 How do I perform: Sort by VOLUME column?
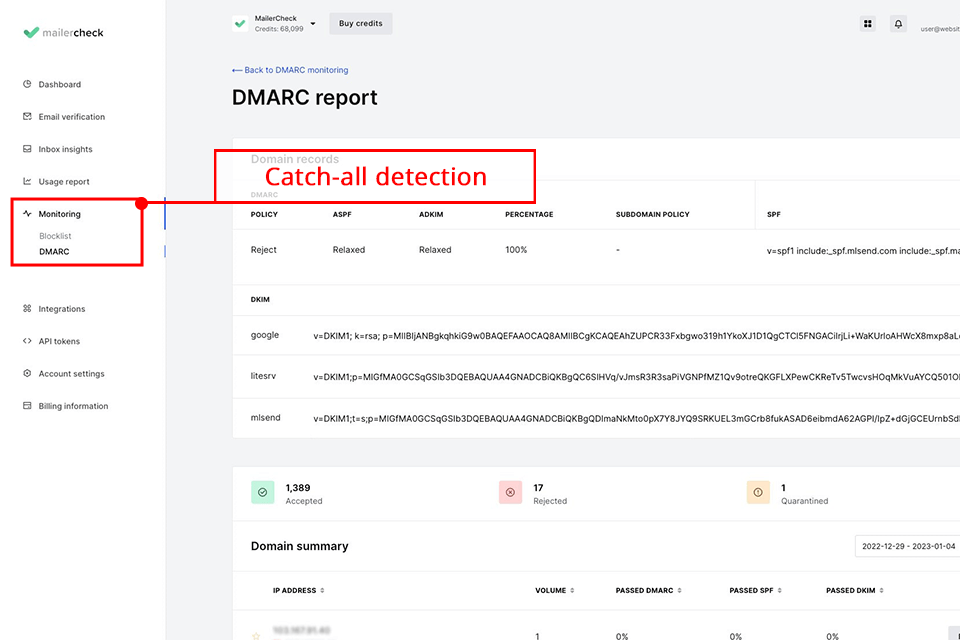(x=555, y=591)
